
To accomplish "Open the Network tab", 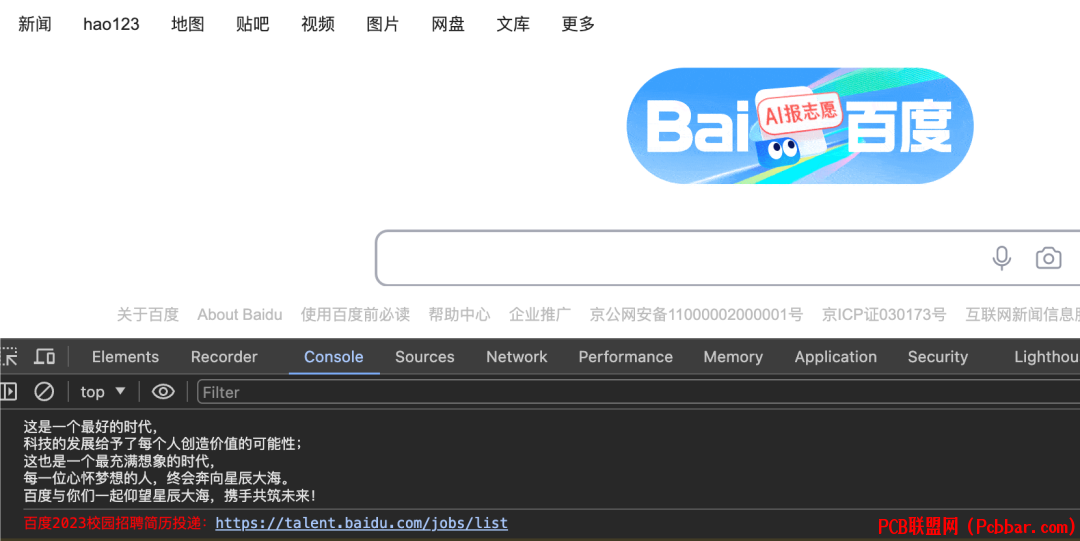I will 517,356.
